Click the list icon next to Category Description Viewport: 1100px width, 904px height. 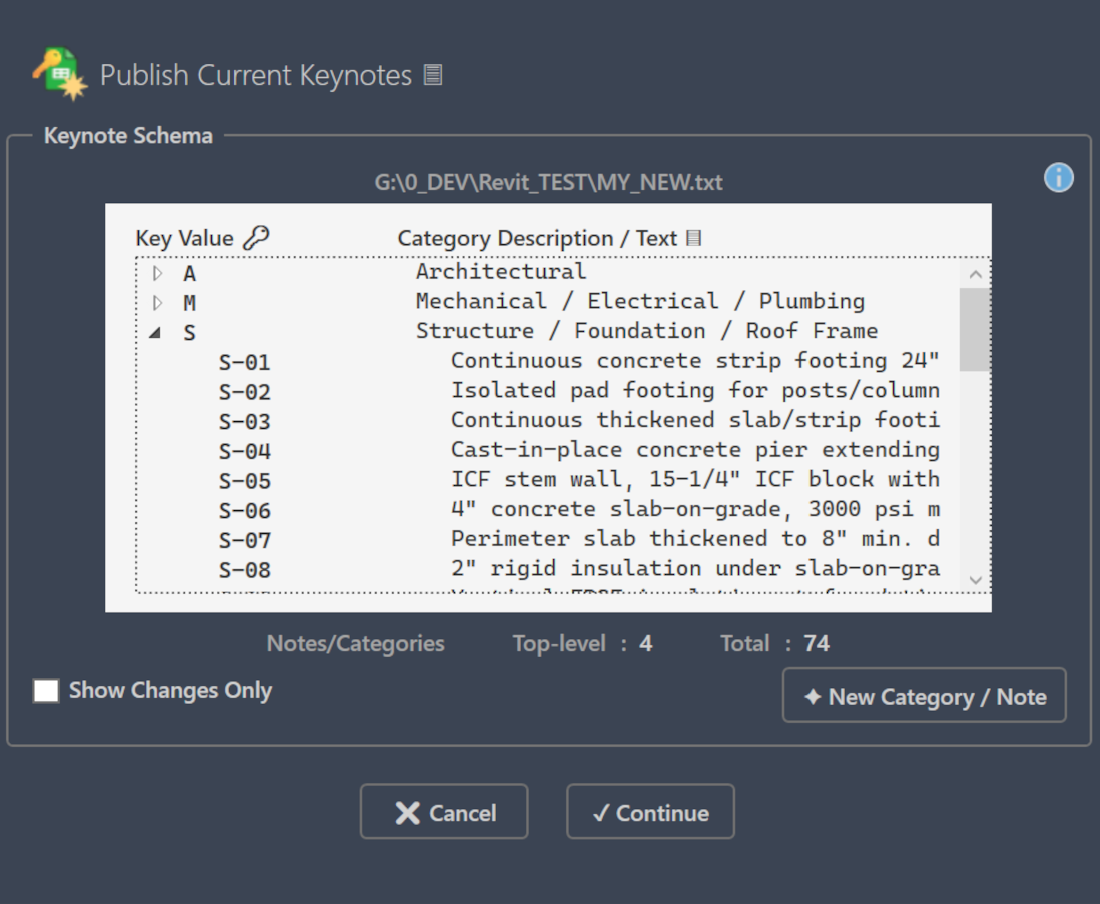coord(693,238)
